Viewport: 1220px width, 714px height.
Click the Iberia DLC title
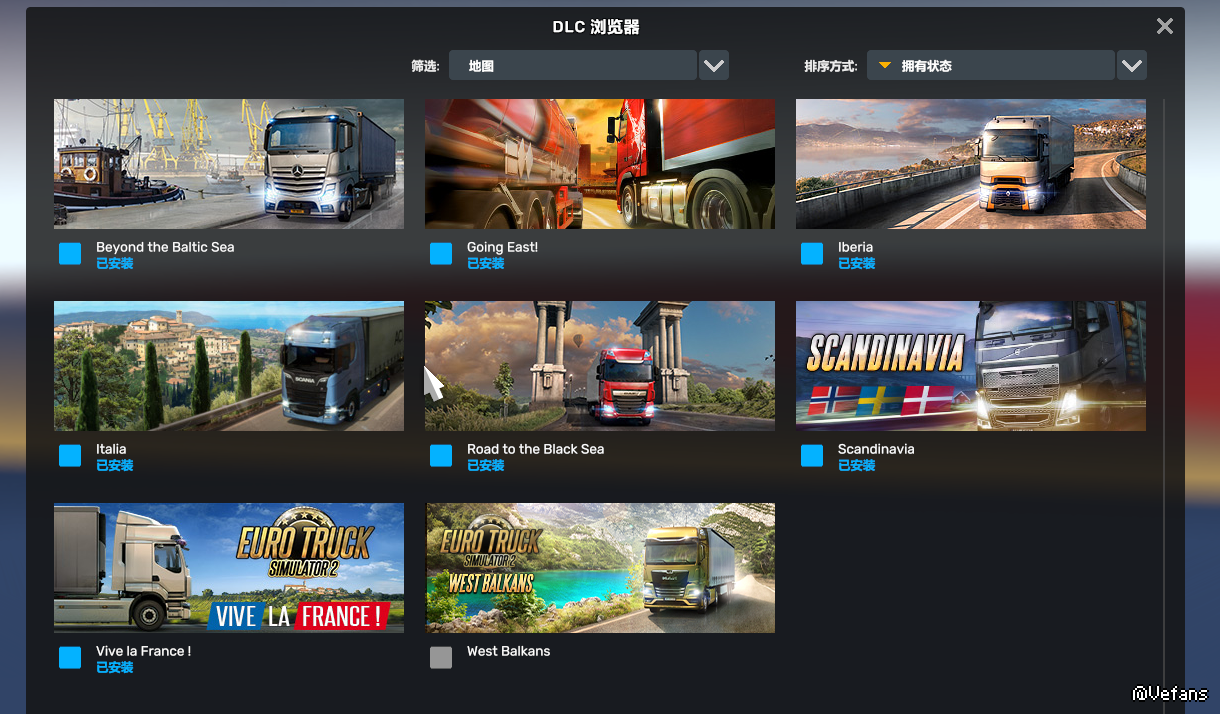tap(855, 247)
